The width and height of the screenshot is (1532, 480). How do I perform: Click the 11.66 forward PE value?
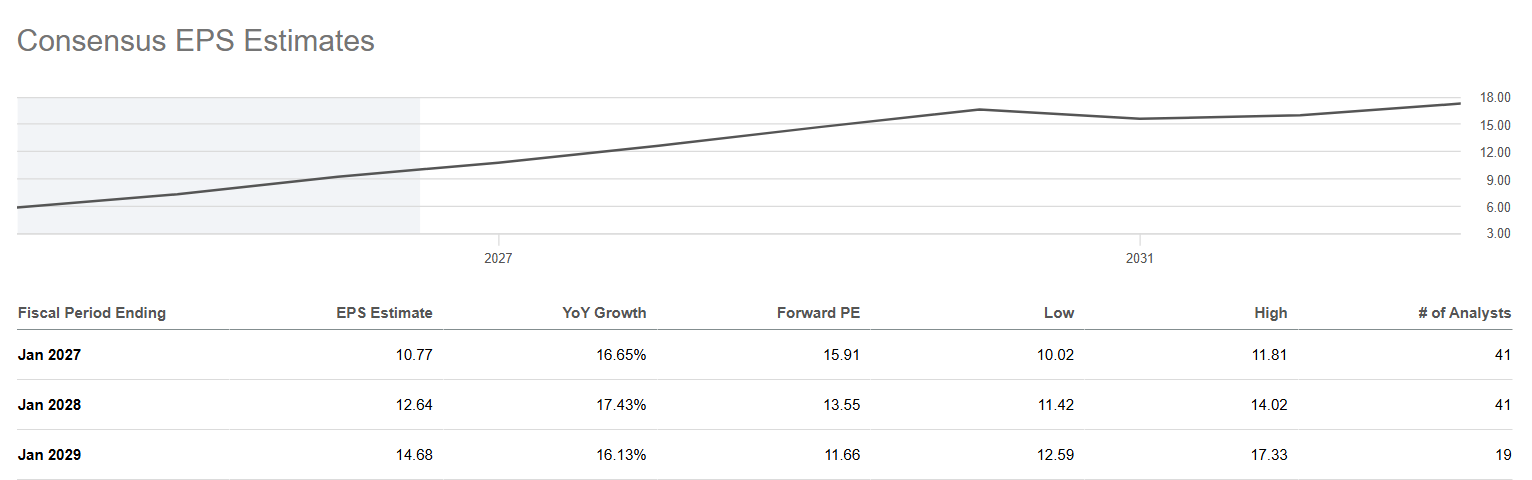click(841, 454)
